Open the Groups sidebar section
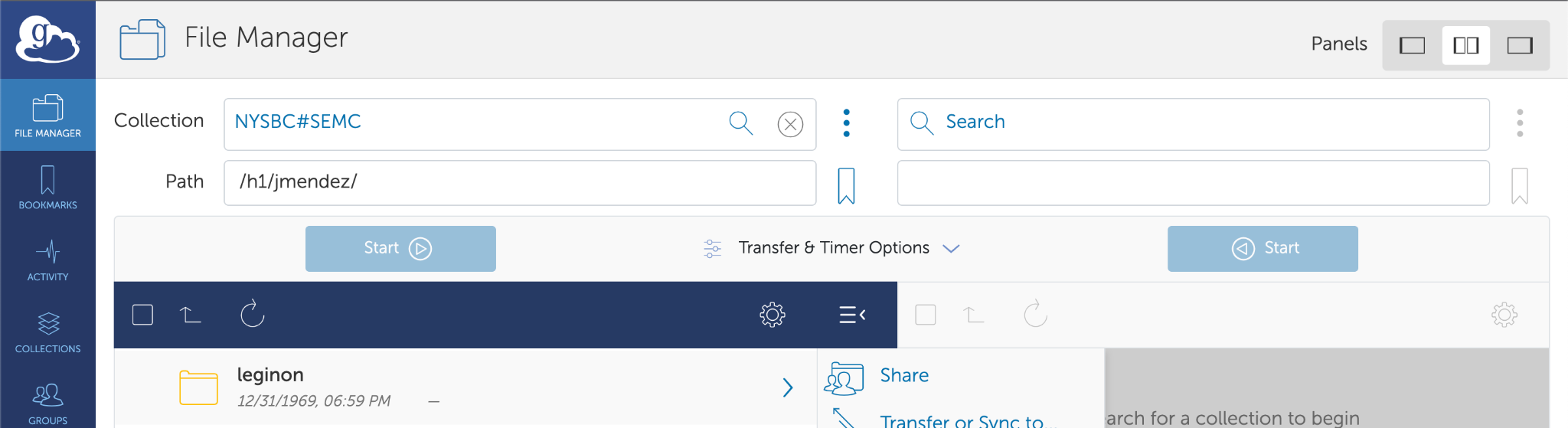Image resolution: width=1568 pixels, height=428 pixels. tap(47, 402)
